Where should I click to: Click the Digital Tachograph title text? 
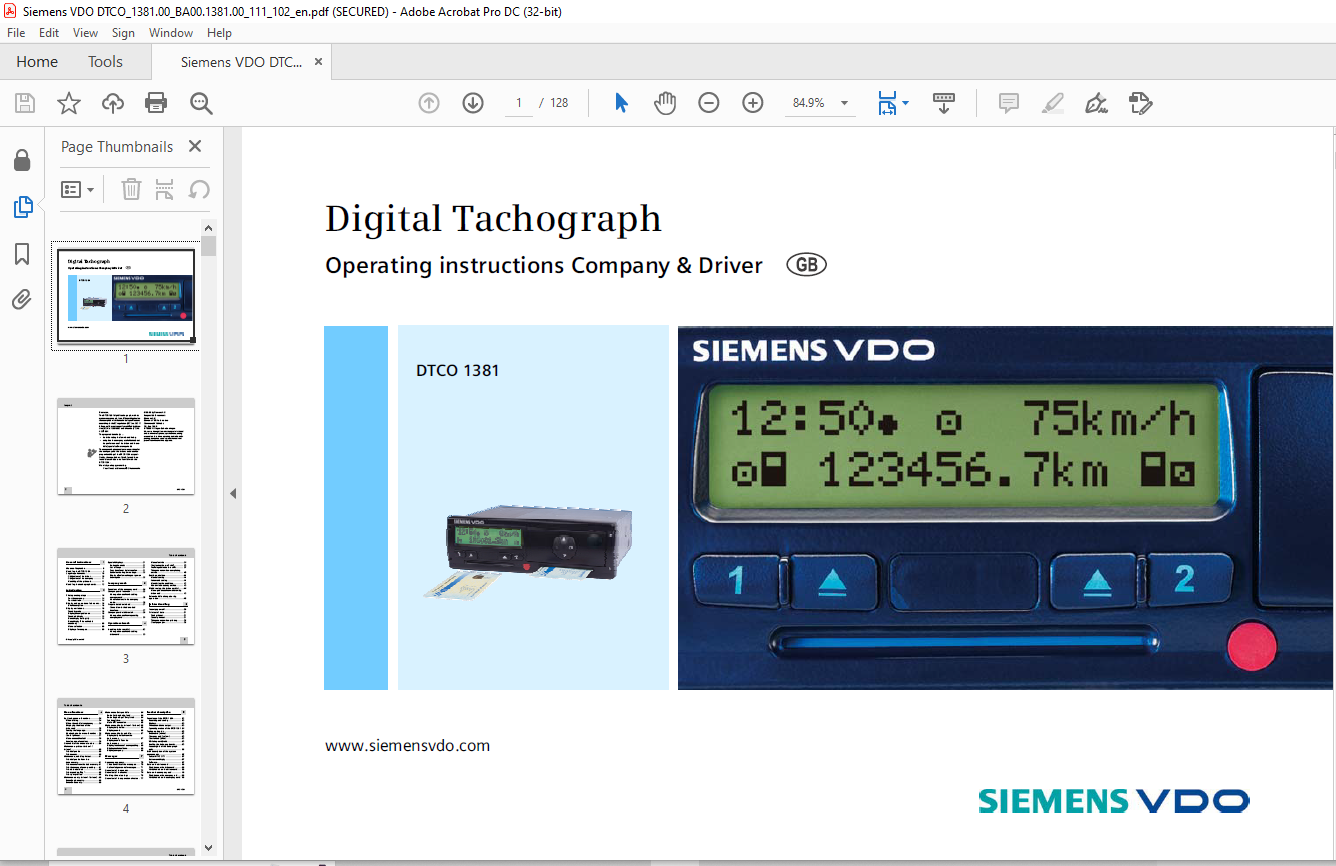pos(493,218)
